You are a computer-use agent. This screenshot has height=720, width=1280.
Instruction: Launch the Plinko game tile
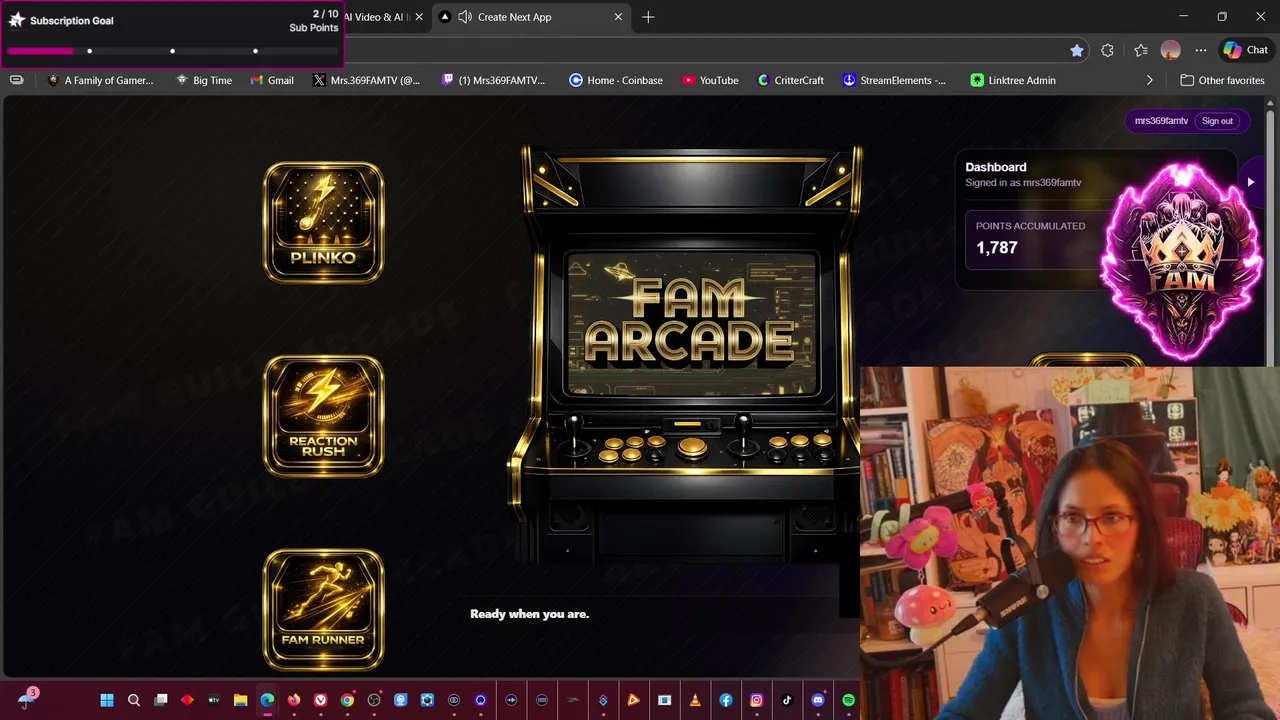click(x=323, y=222)
